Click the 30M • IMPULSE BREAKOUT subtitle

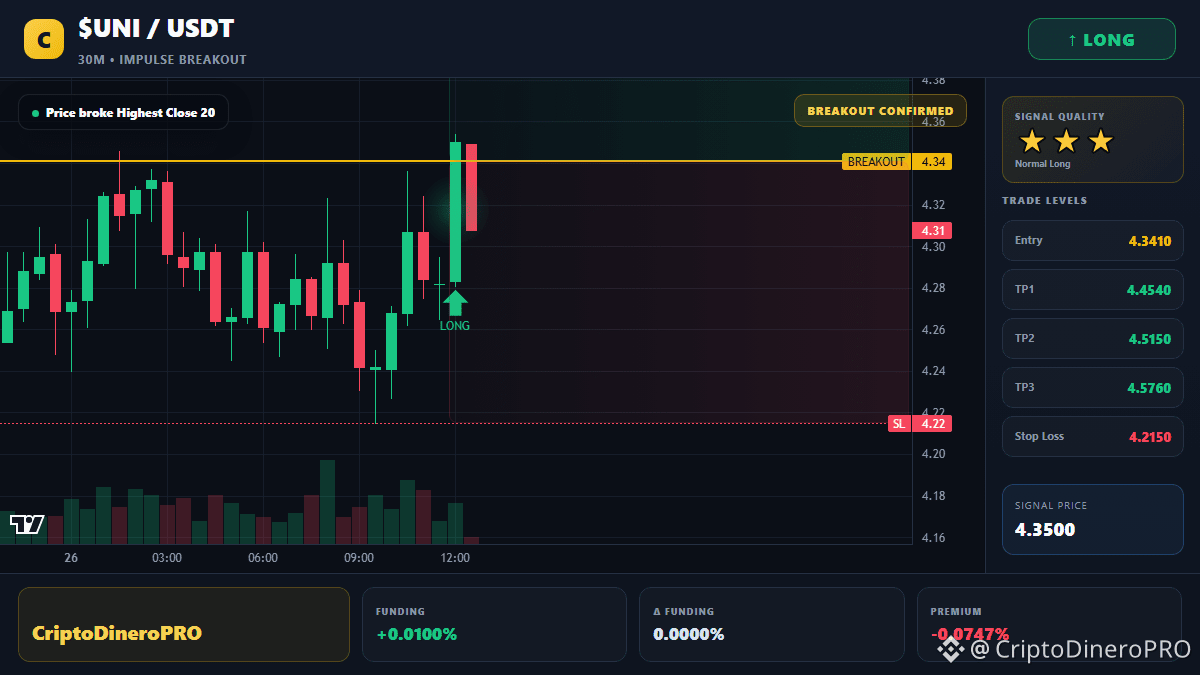tap(162, 60)
